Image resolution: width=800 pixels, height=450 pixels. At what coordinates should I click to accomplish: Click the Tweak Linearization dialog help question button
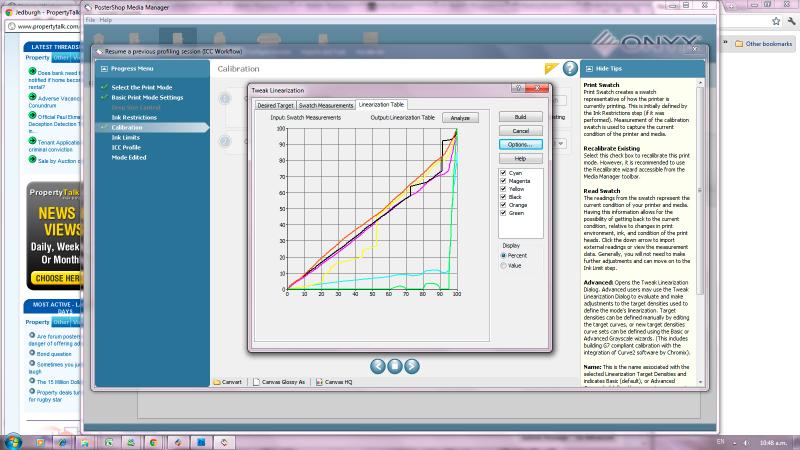click(518, 88)
